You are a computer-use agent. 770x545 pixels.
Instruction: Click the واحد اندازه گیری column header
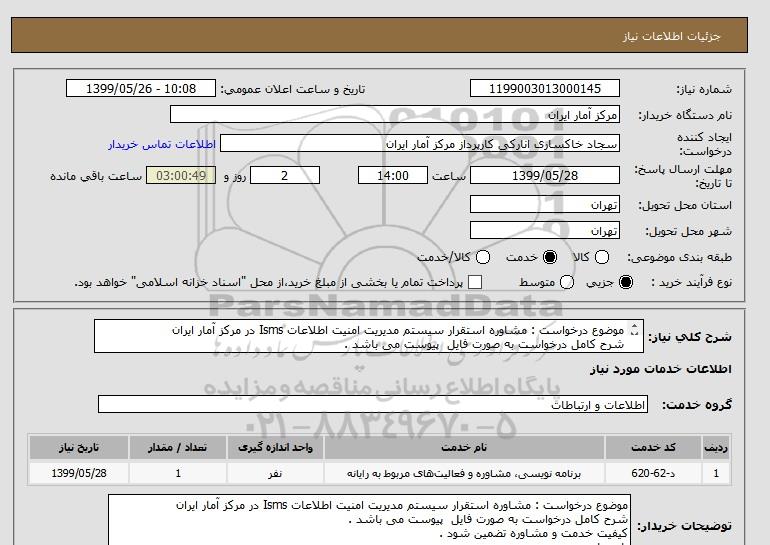tap(275, 447)
